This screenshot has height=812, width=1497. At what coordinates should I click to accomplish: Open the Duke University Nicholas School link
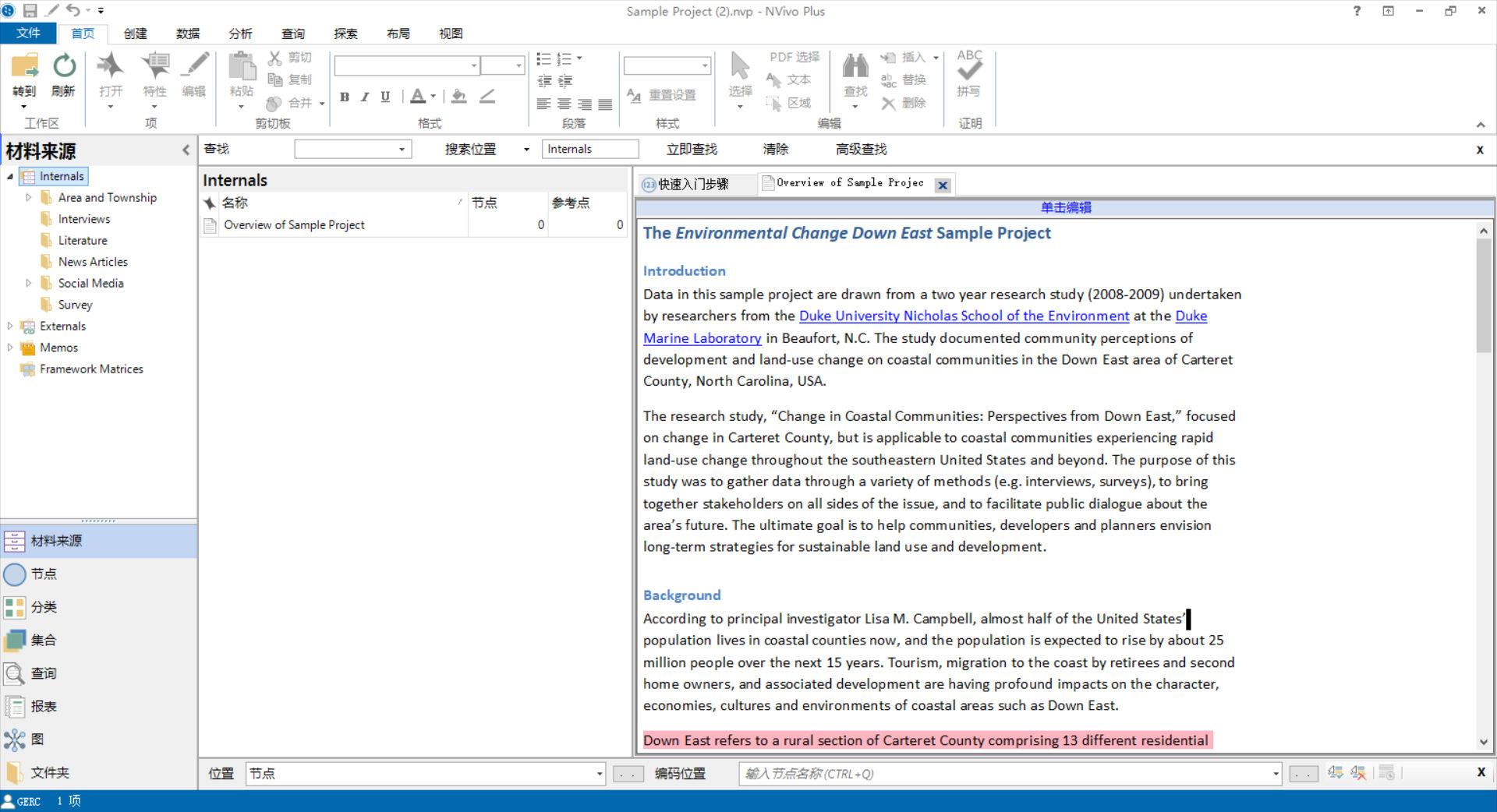coord(964,316)
